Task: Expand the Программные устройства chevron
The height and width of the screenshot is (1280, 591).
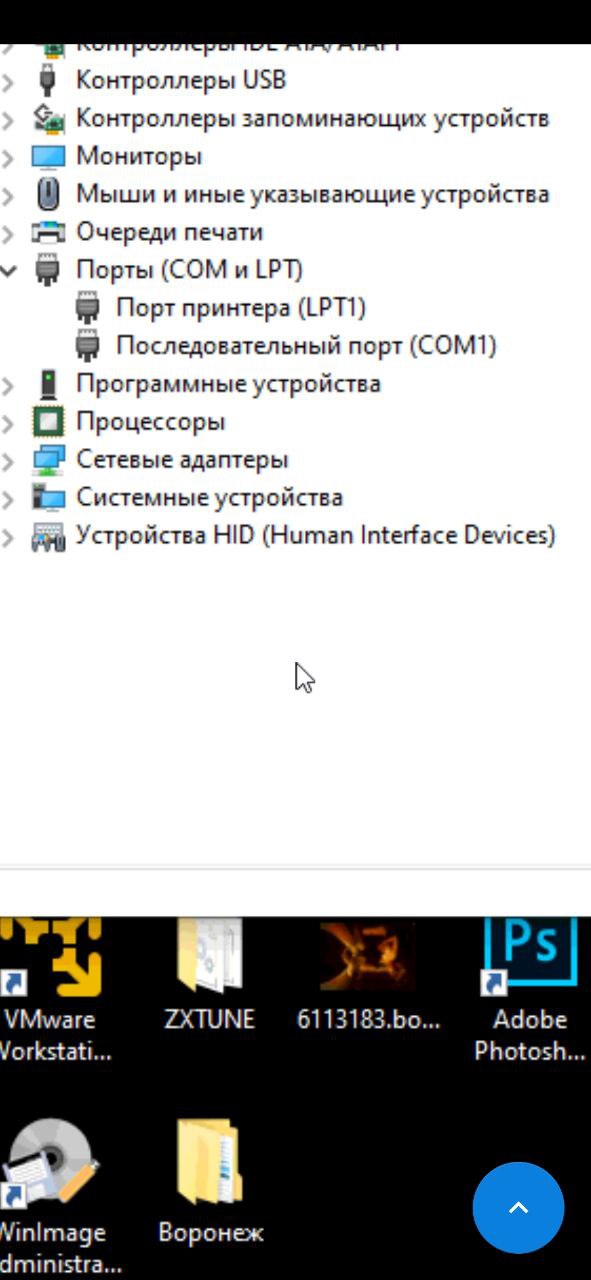Action: pos(8,385)
